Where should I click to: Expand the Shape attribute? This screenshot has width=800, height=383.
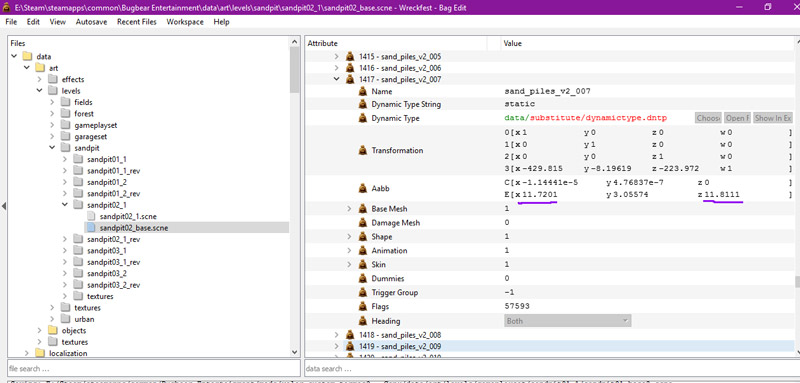click(349, 237)
